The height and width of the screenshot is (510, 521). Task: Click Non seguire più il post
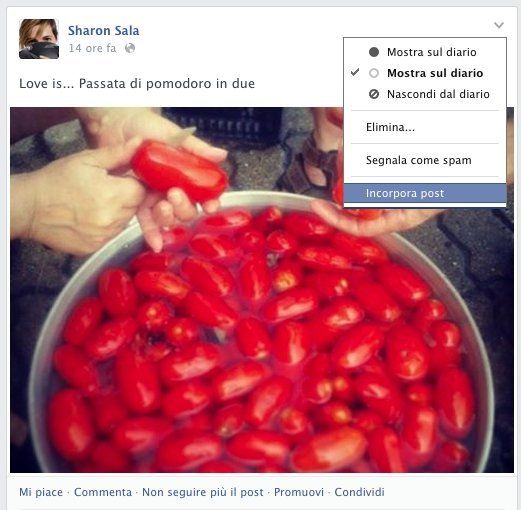click(x=203, y=492)
